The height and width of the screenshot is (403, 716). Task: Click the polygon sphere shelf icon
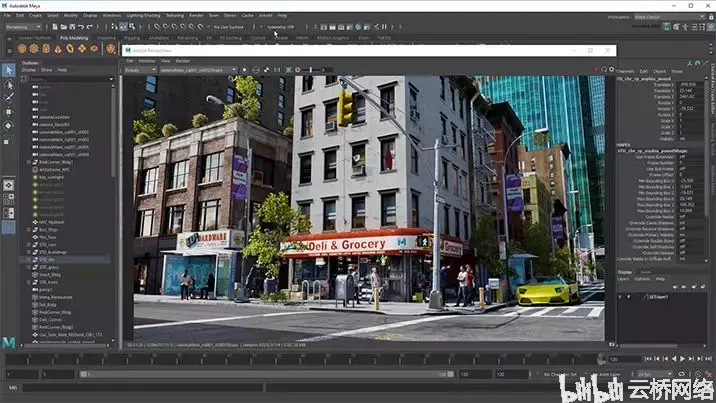[21, 48]
